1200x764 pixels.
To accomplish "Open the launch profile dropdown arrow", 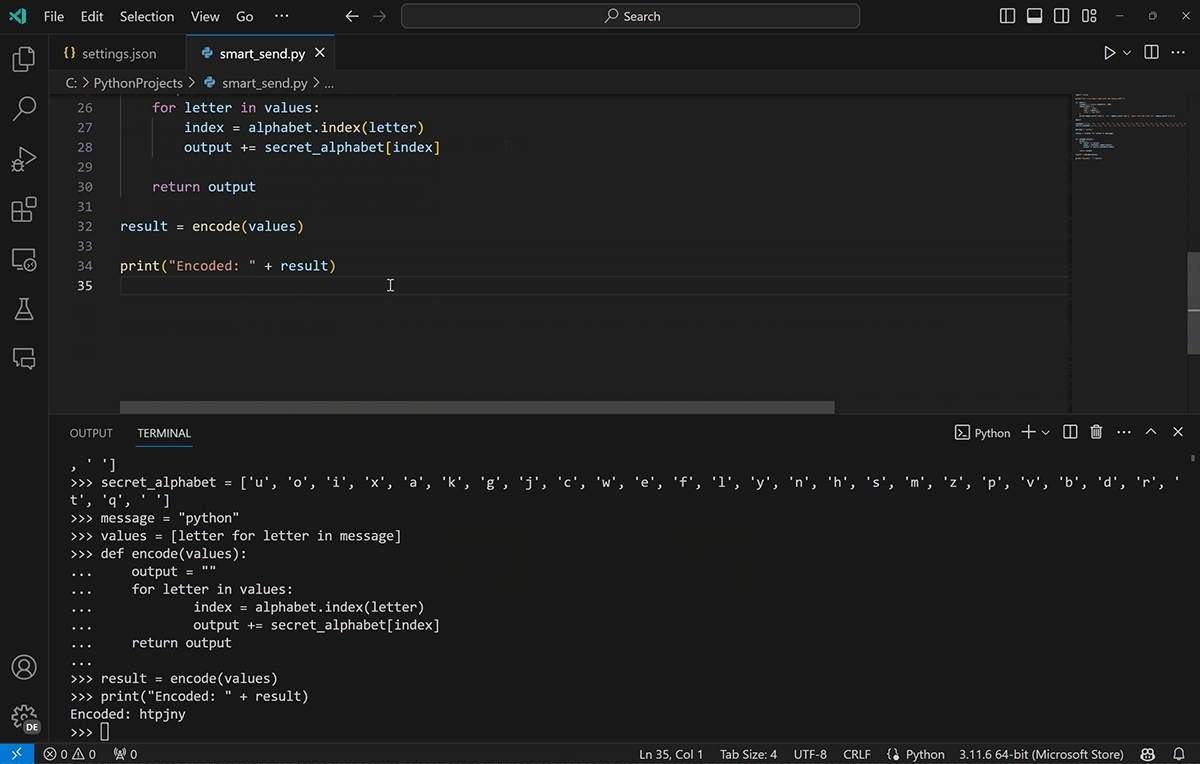I will (1046, 433).
